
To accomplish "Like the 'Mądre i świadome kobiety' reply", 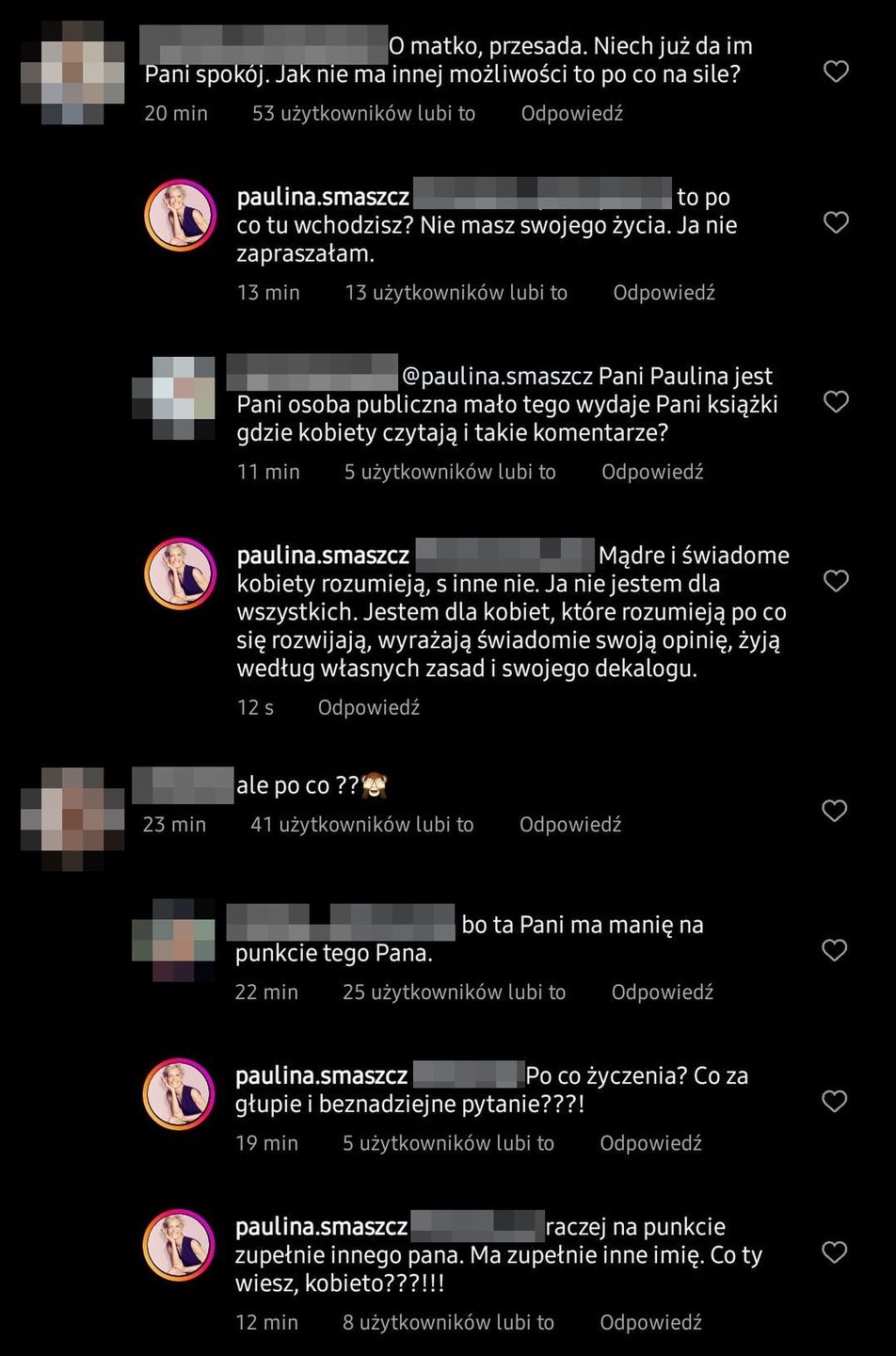I will tap(836, 581).
